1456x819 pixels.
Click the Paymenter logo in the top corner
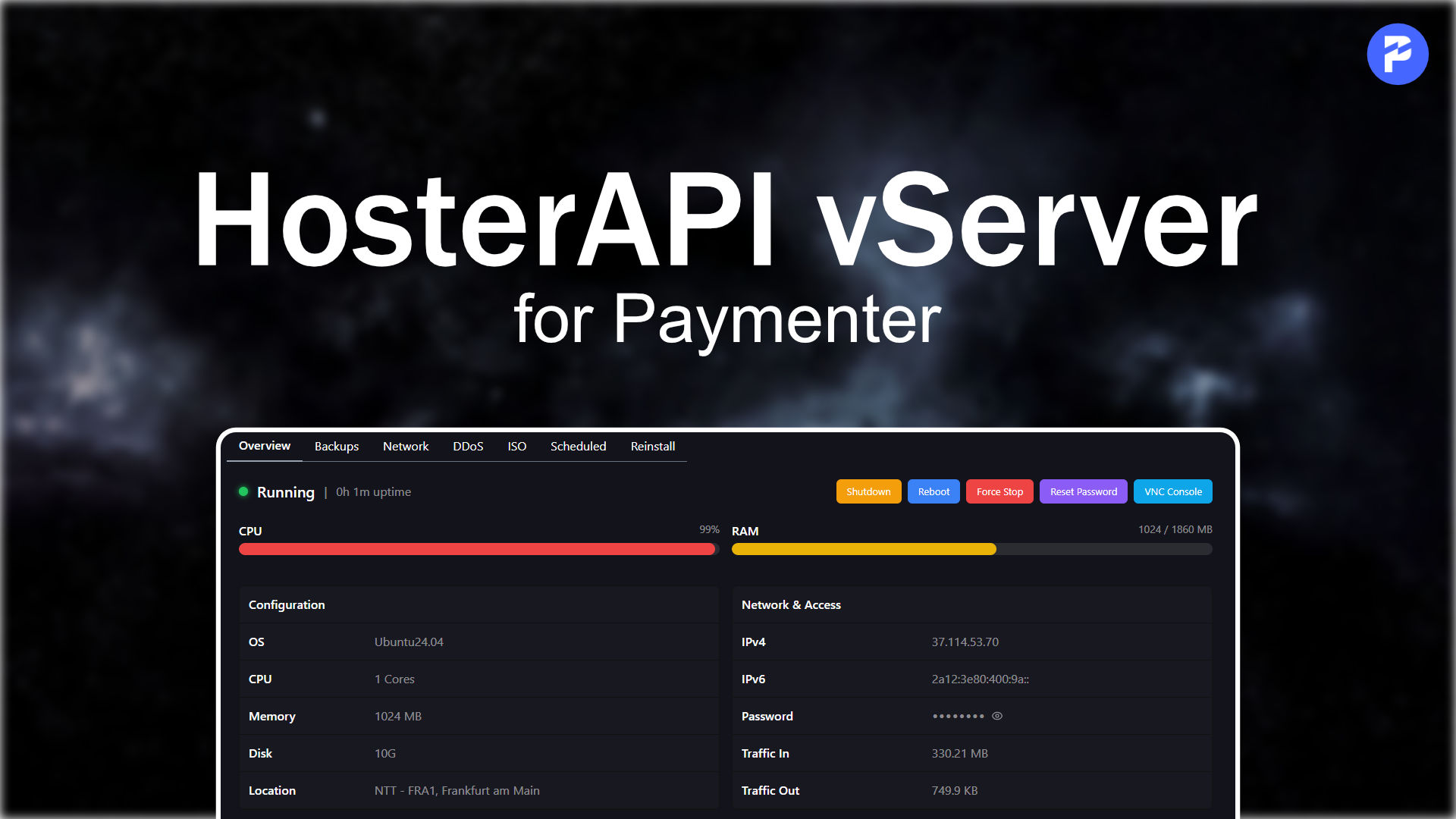(1398, 54)
